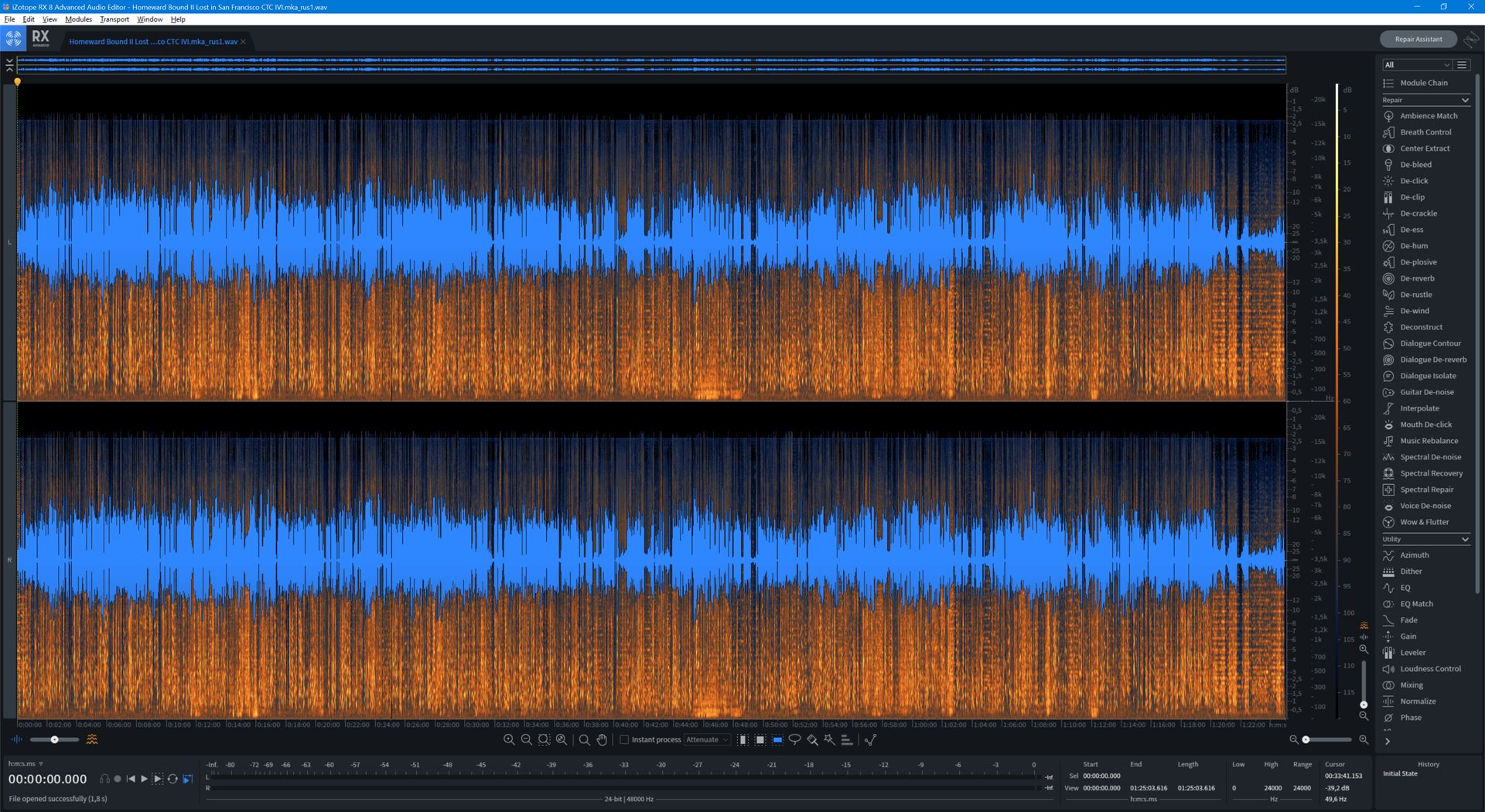Click the zoom in magnifier icon
1485x812 pixels.
[x=509, y=740]
